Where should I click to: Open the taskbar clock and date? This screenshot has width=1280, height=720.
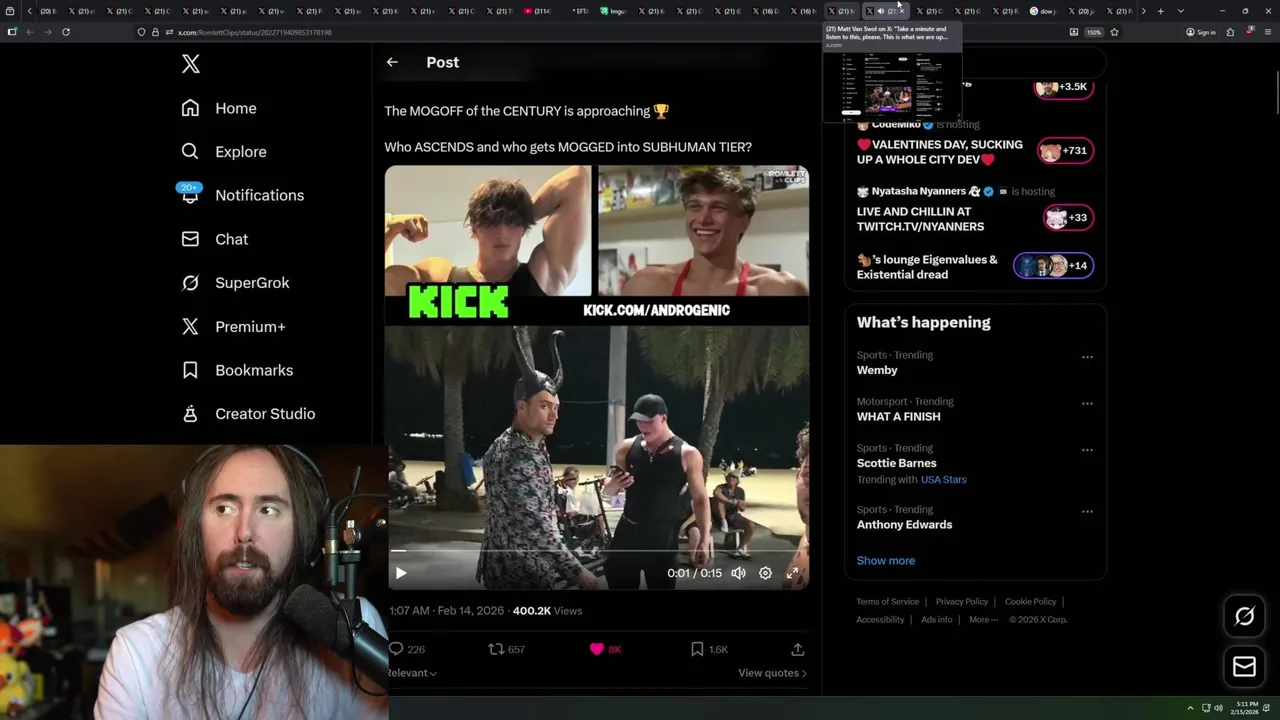click(1246, 708)
